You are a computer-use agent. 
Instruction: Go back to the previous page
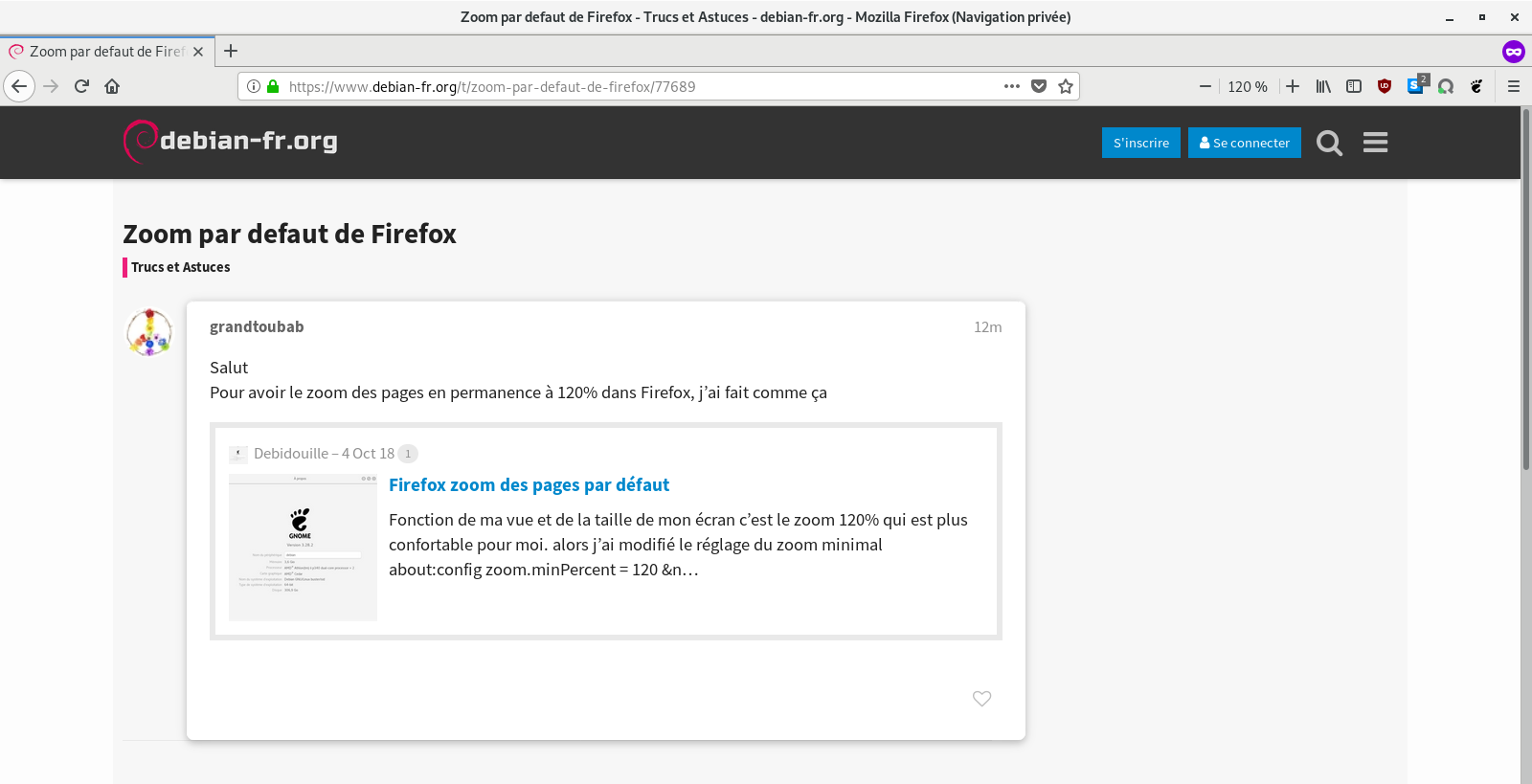19,86
